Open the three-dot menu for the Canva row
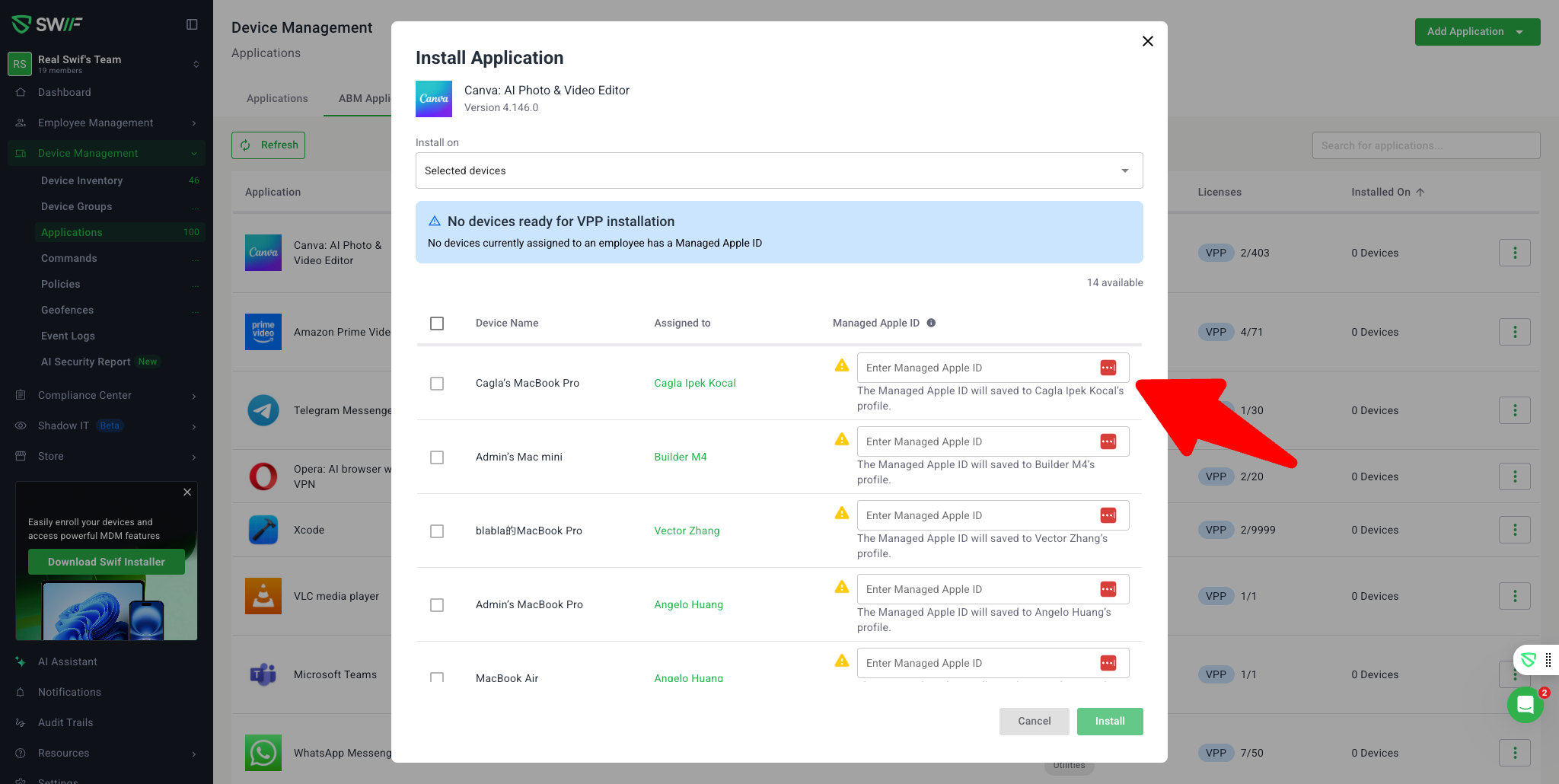This screenshot has height=784, width=1559. (x=1514, y=253)
